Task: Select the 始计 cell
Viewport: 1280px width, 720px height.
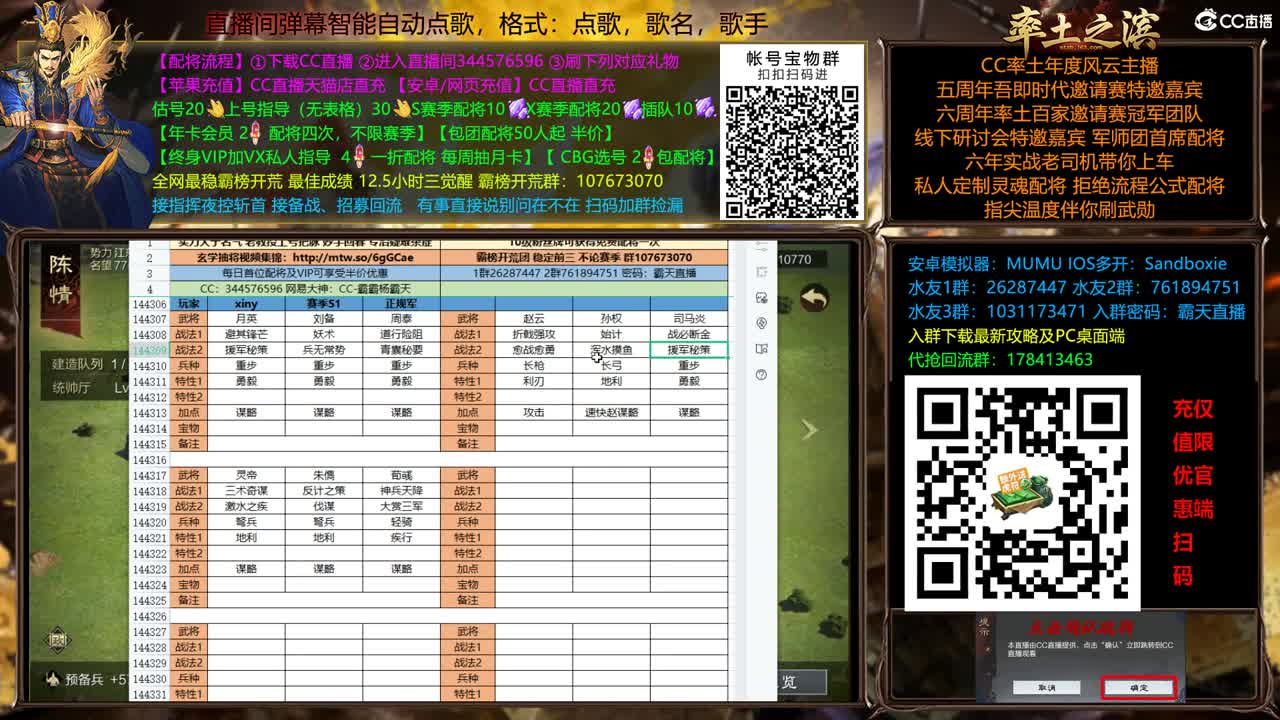Action: point(611,334)
